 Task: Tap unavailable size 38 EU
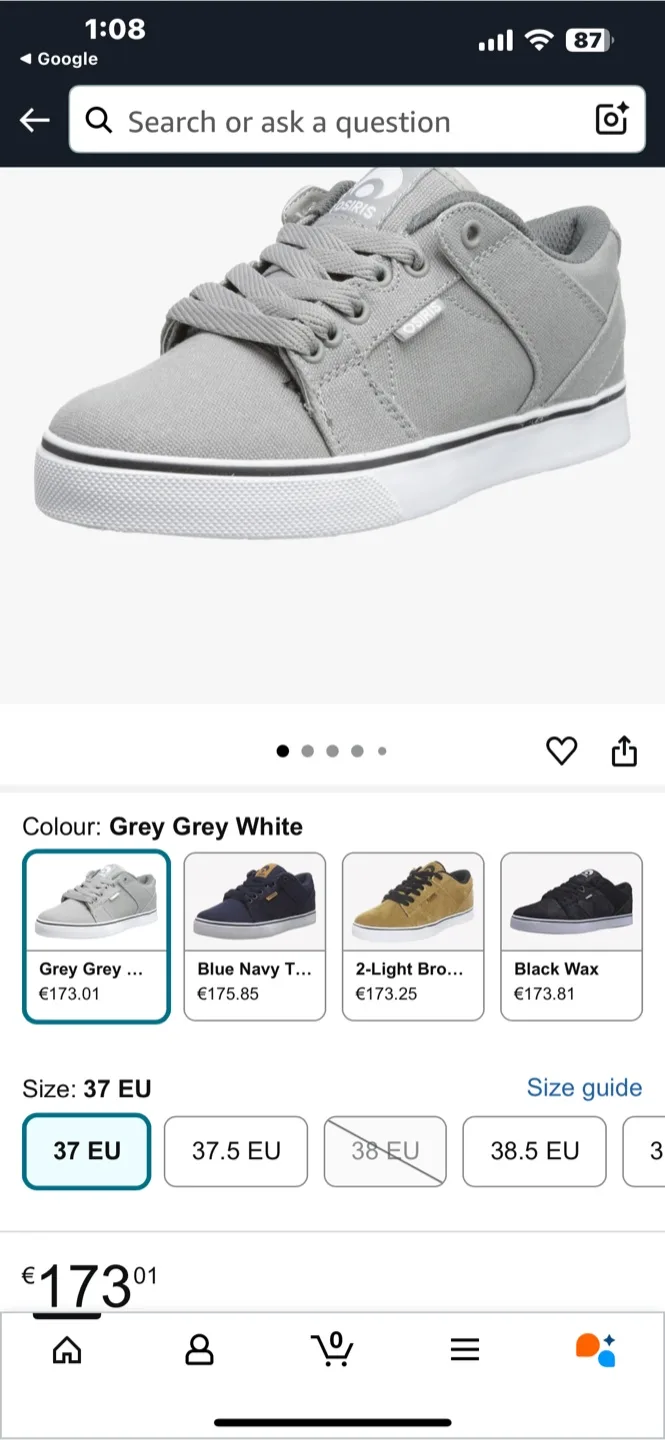click(x=385, y=1151)
